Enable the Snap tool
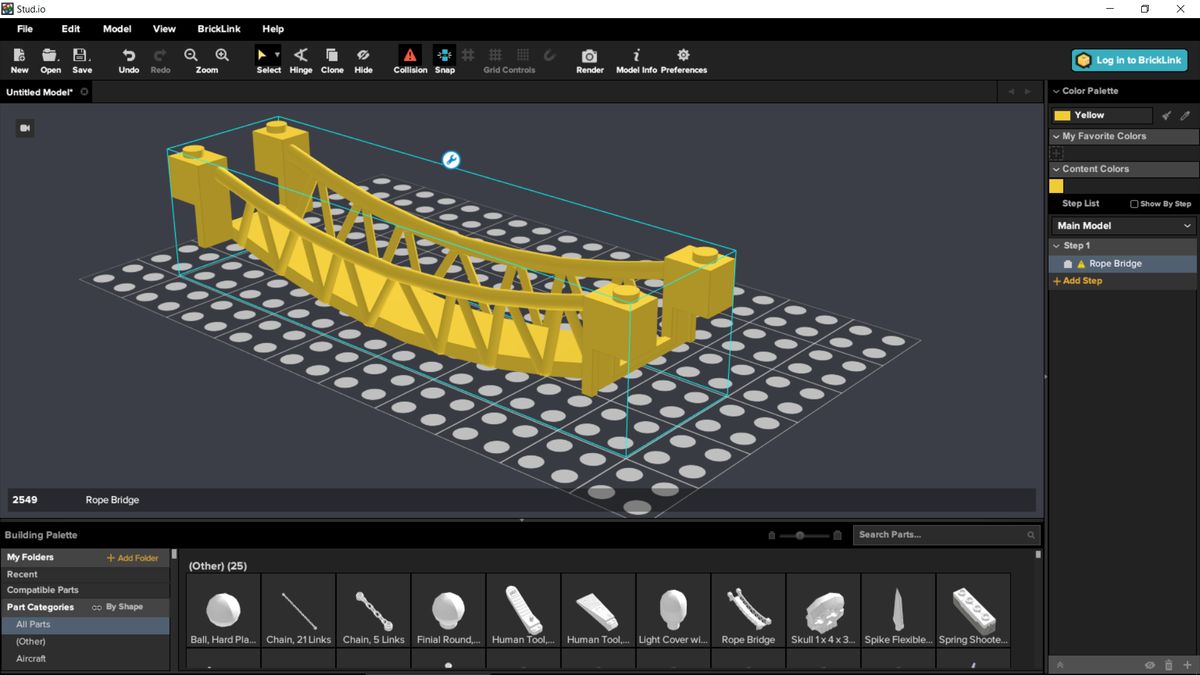The width and height of the screenshot is (1200, 675). (x=444, y=58)
